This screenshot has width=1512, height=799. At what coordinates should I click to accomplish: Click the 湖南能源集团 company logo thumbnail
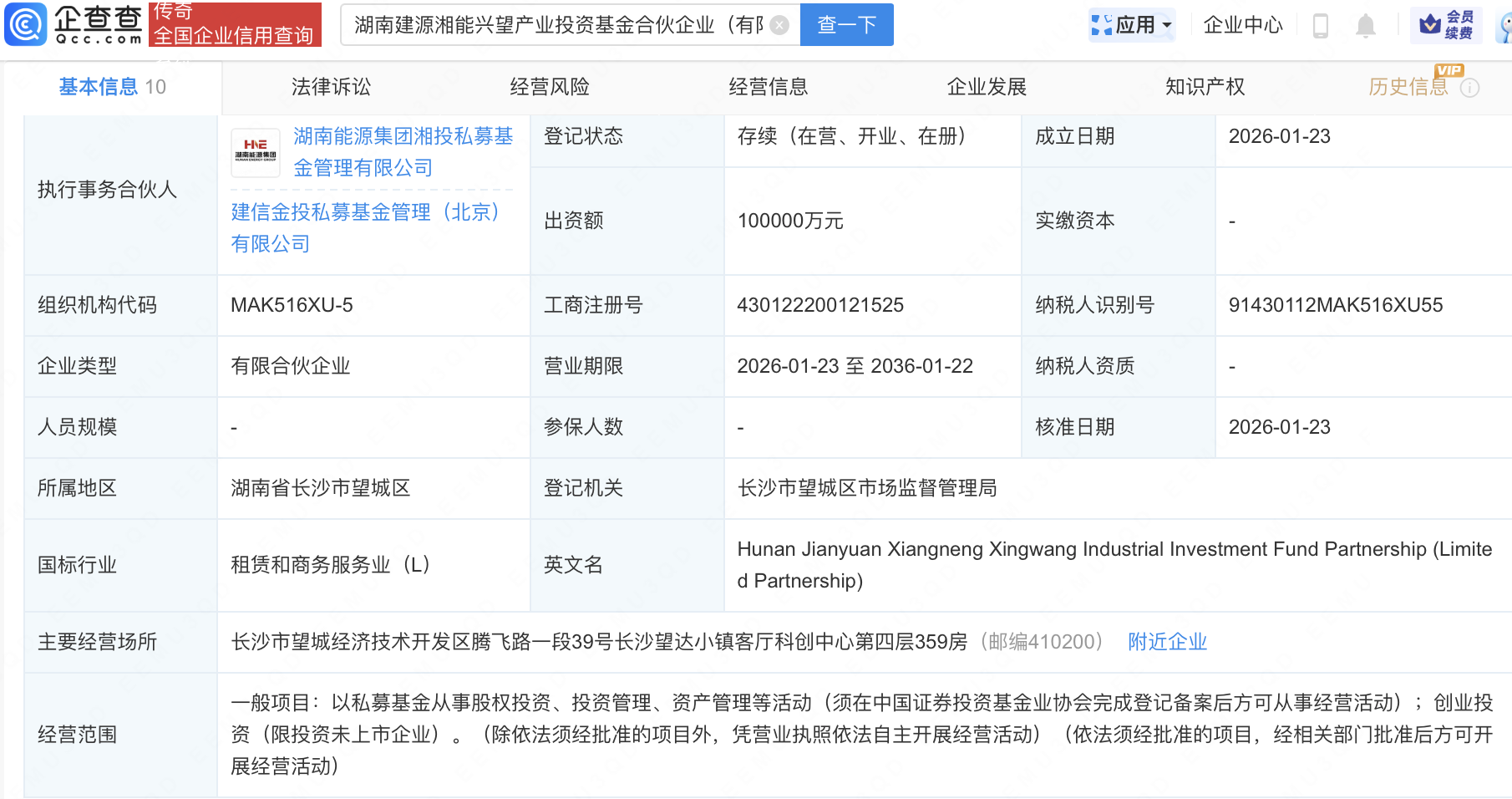click(255, 153)
